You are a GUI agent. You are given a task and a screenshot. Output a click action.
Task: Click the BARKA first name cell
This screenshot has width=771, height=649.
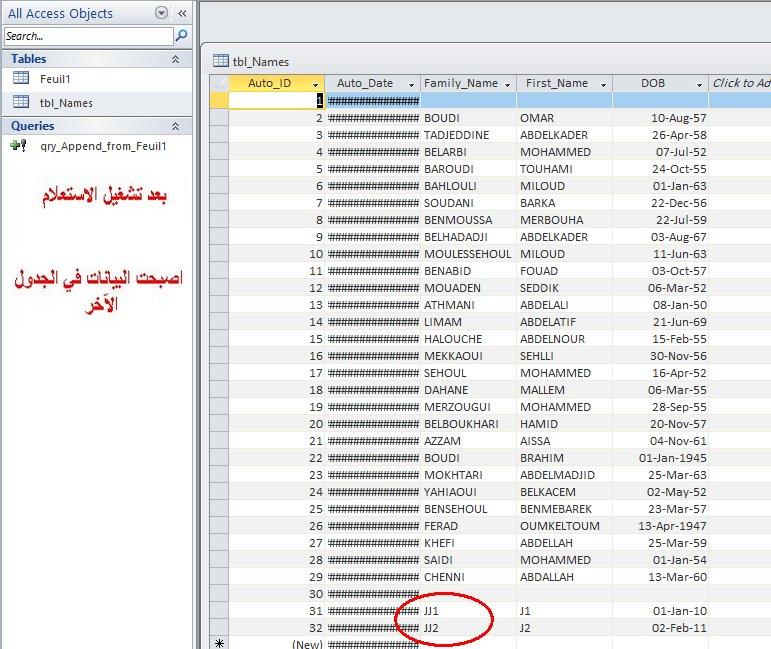coord(564,203)
